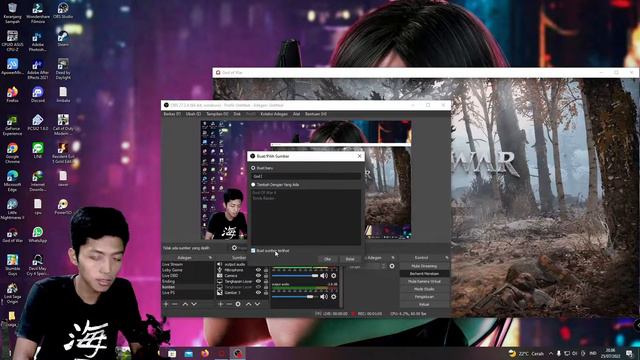Expand the system tray hidden icons chevron
The height and width of the screenshot is (360, 640).
(551, 353)
